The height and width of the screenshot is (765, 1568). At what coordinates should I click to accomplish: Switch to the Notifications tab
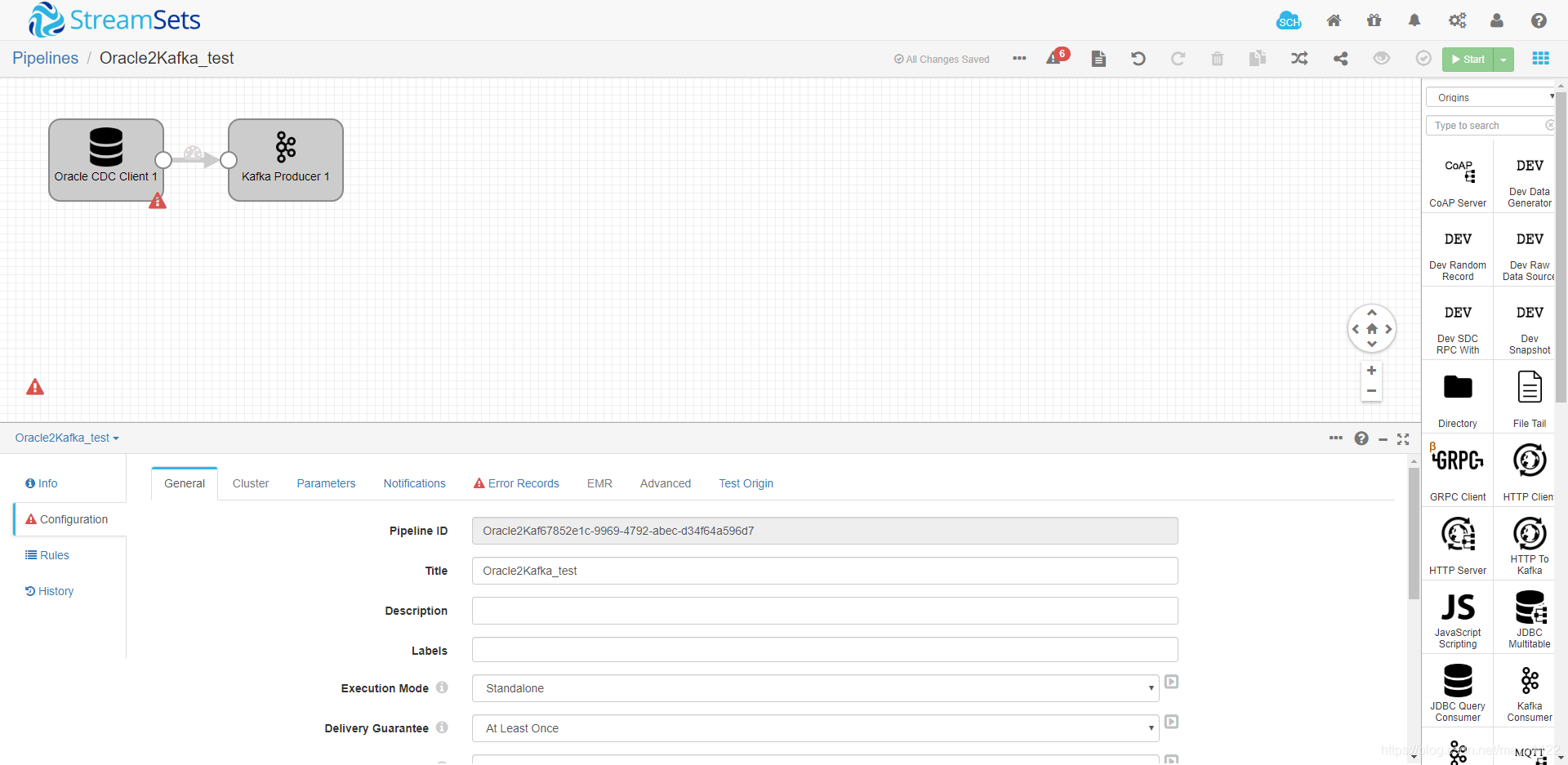[x=415, y=483]
